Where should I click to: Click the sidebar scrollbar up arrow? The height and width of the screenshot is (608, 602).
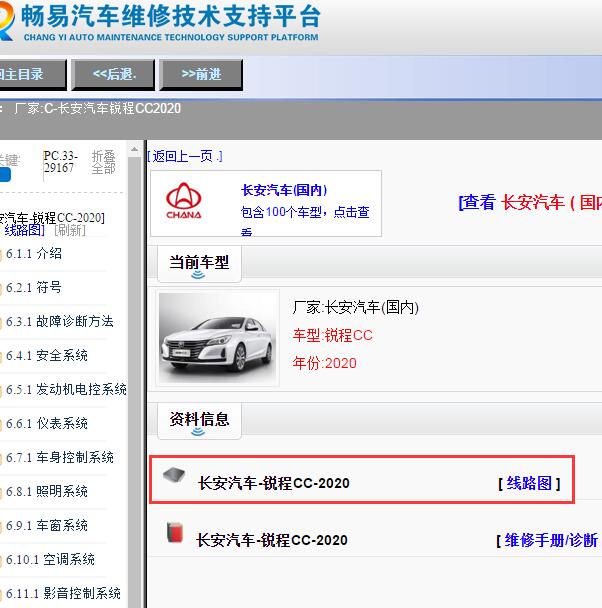135,149
